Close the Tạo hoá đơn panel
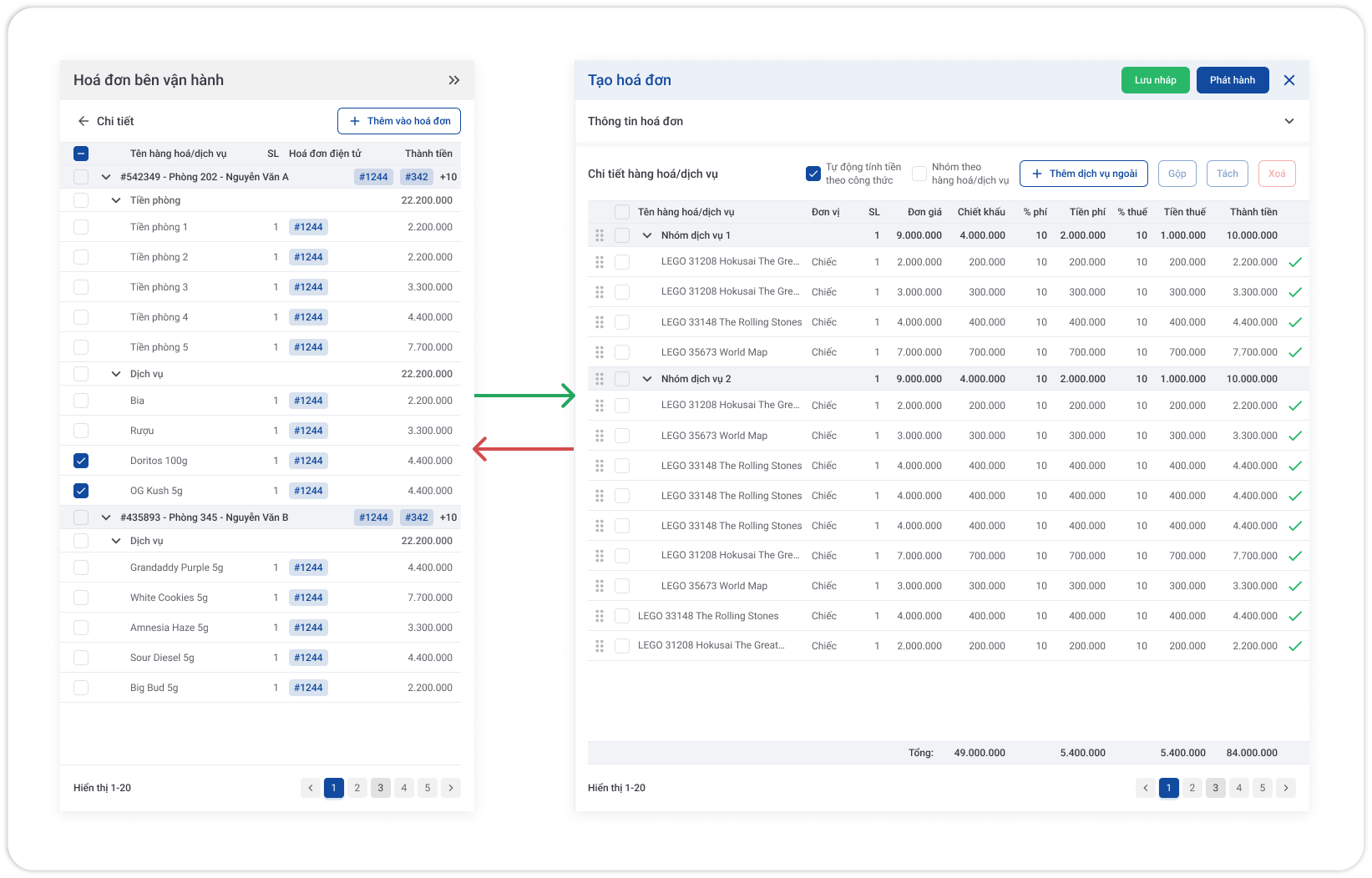The width and height of the screenshot is (1372, 878). [x=1289, y=80]
